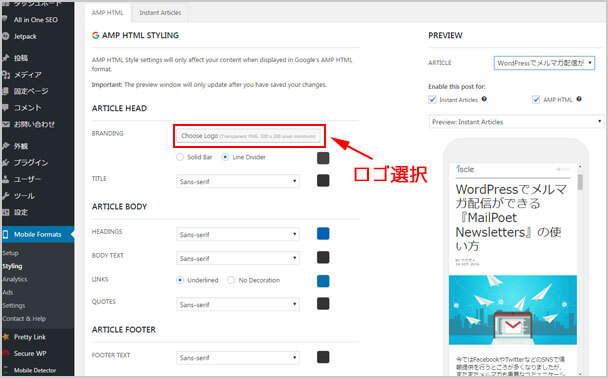Toggle the Instant Articles checkbox
The width and height of the screenshot is (608, 378).
coord(432,100)
